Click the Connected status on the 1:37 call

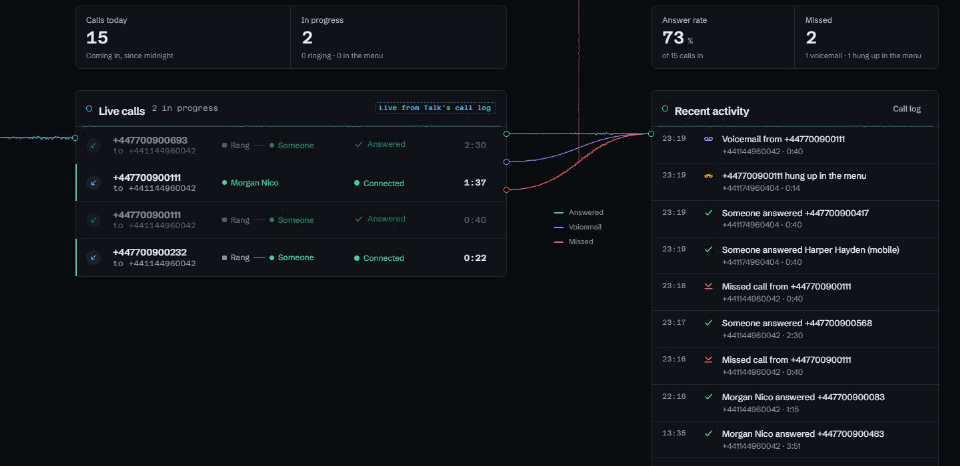(379, 183)
